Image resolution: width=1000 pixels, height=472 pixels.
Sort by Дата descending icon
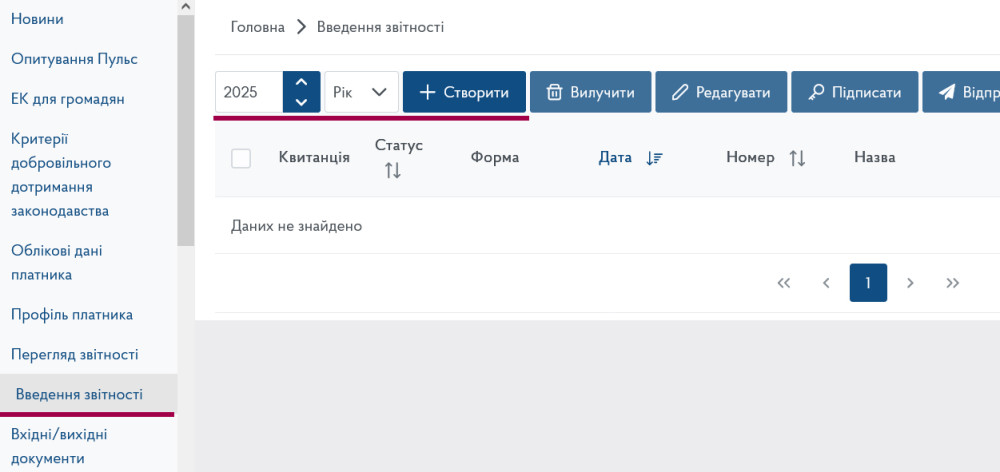point(655,158)
